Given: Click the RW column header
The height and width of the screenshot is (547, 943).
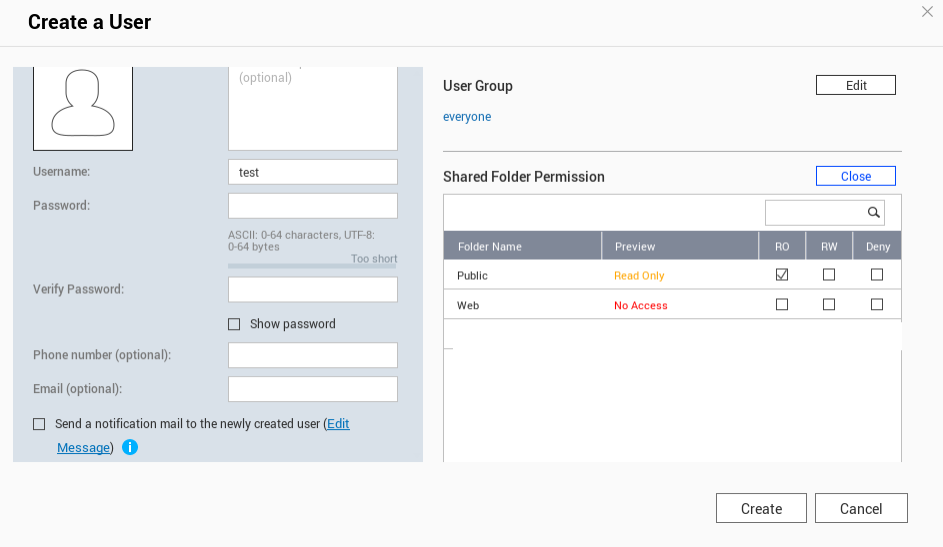Looking at the screenshot, I should pyautogui.click(x=829, y=246).
